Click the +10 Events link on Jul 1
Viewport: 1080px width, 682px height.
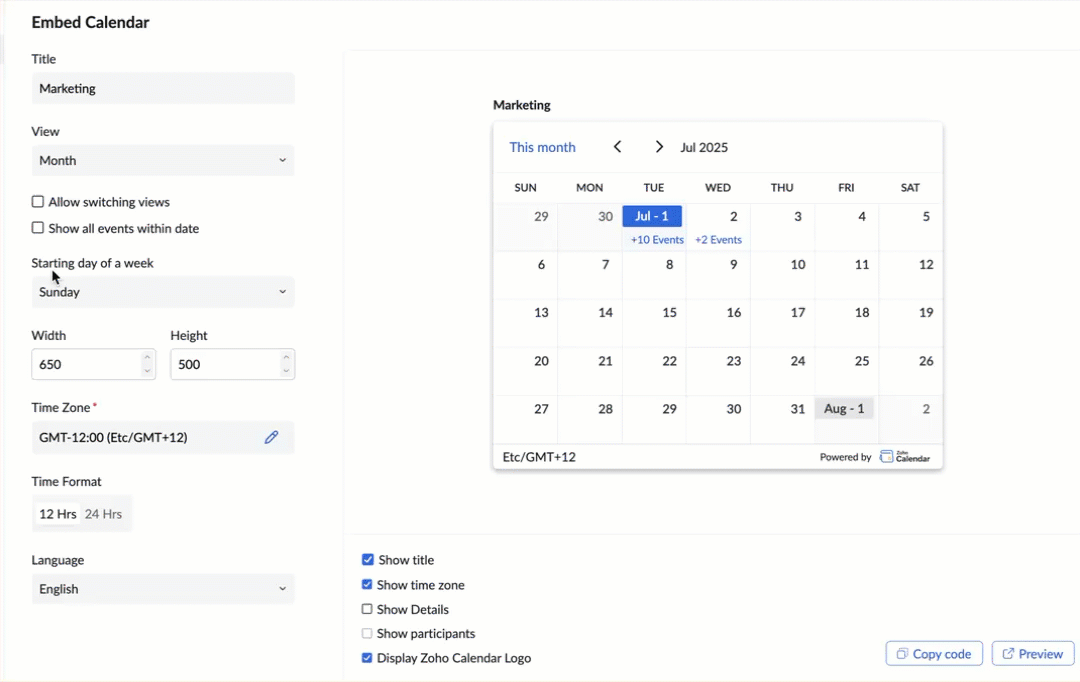coord(657,240)
